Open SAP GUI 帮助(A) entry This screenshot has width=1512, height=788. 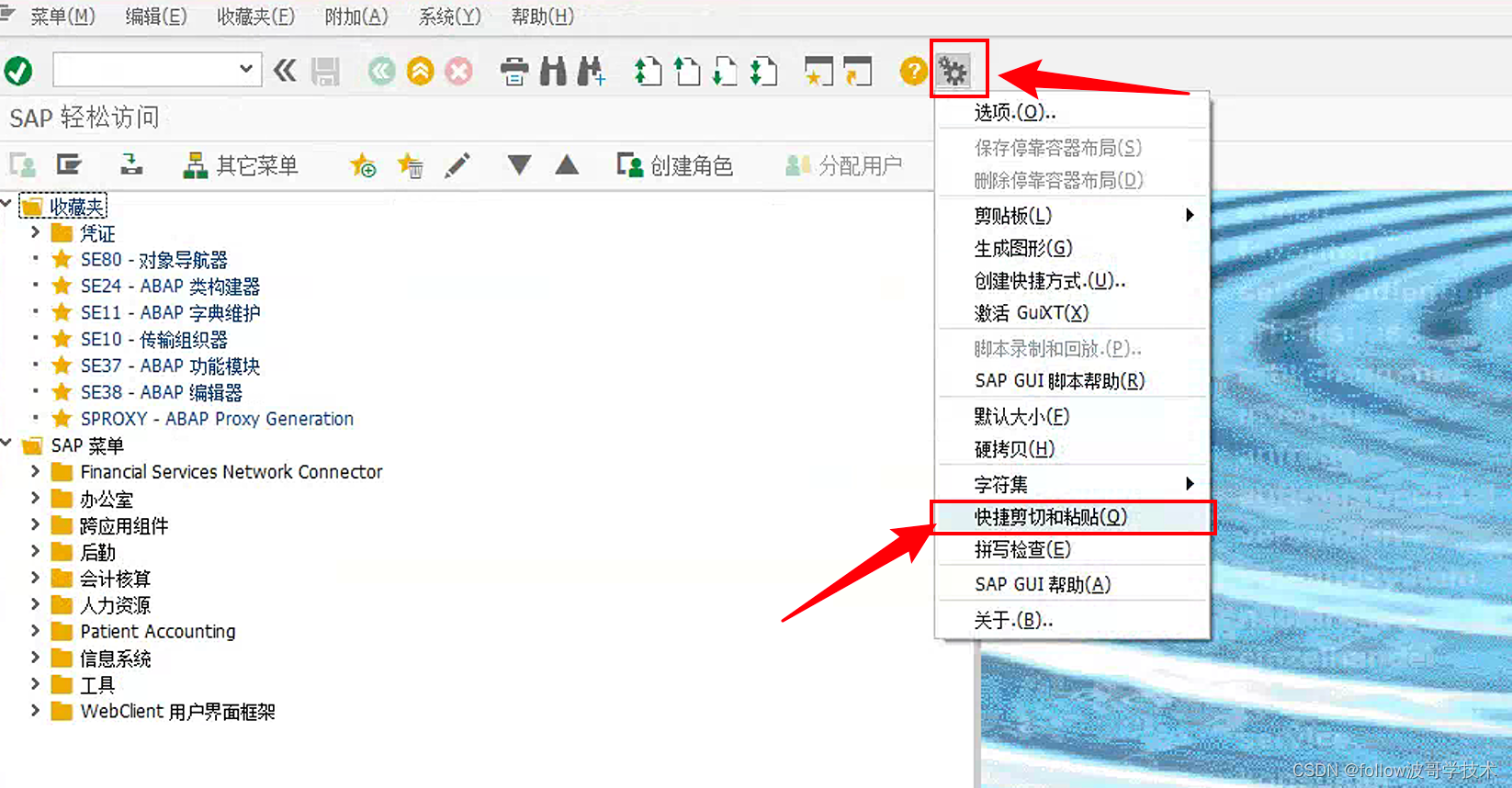1072,584
